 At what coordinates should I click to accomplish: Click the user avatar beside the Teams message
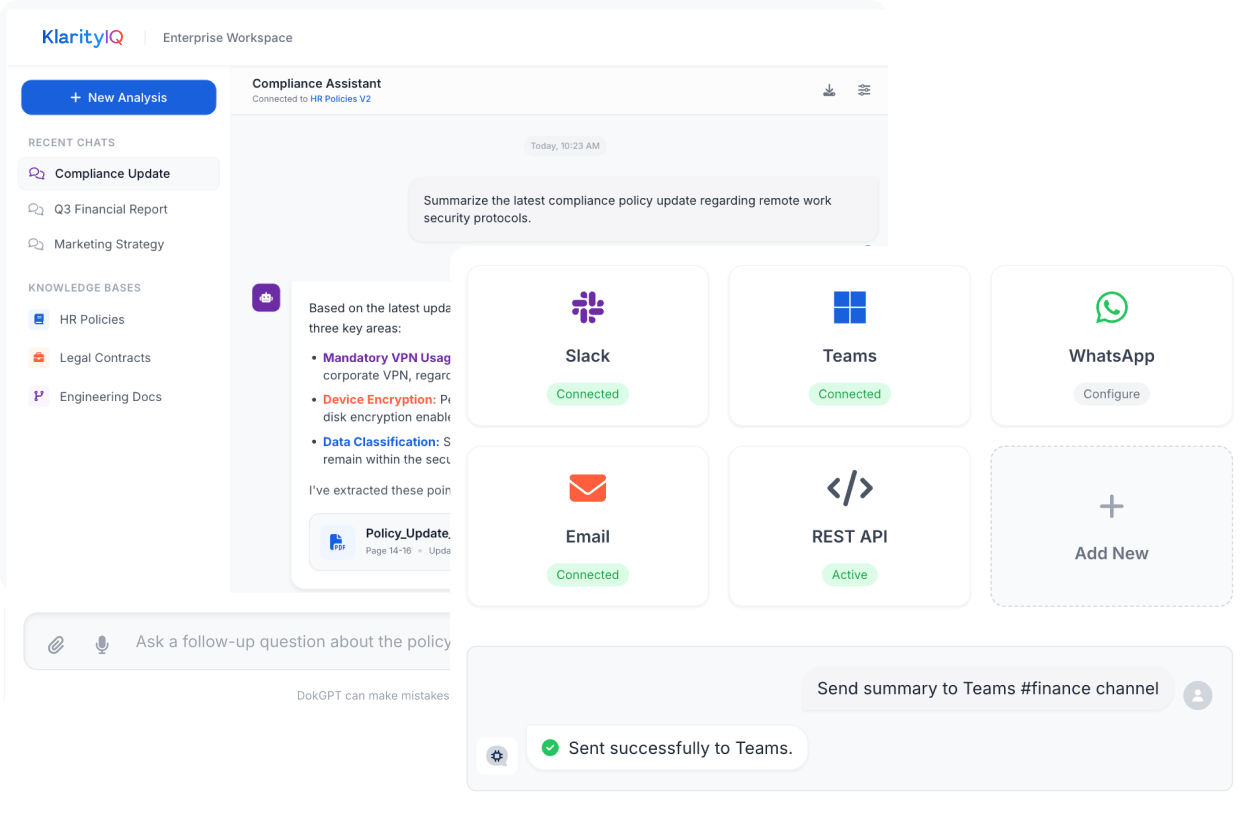1197,695
